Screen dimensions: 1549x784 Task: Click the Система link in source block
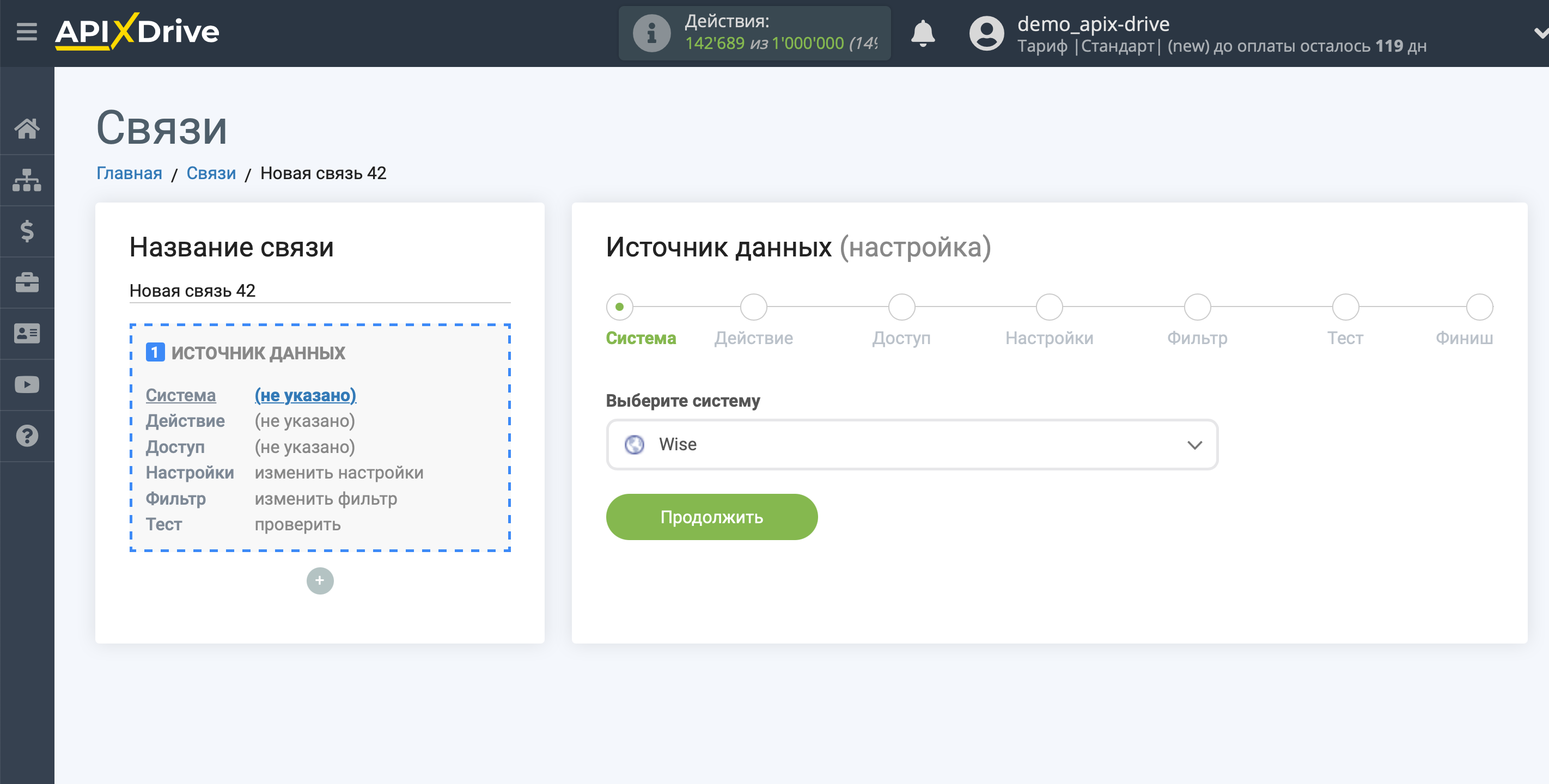coord(180,395)
